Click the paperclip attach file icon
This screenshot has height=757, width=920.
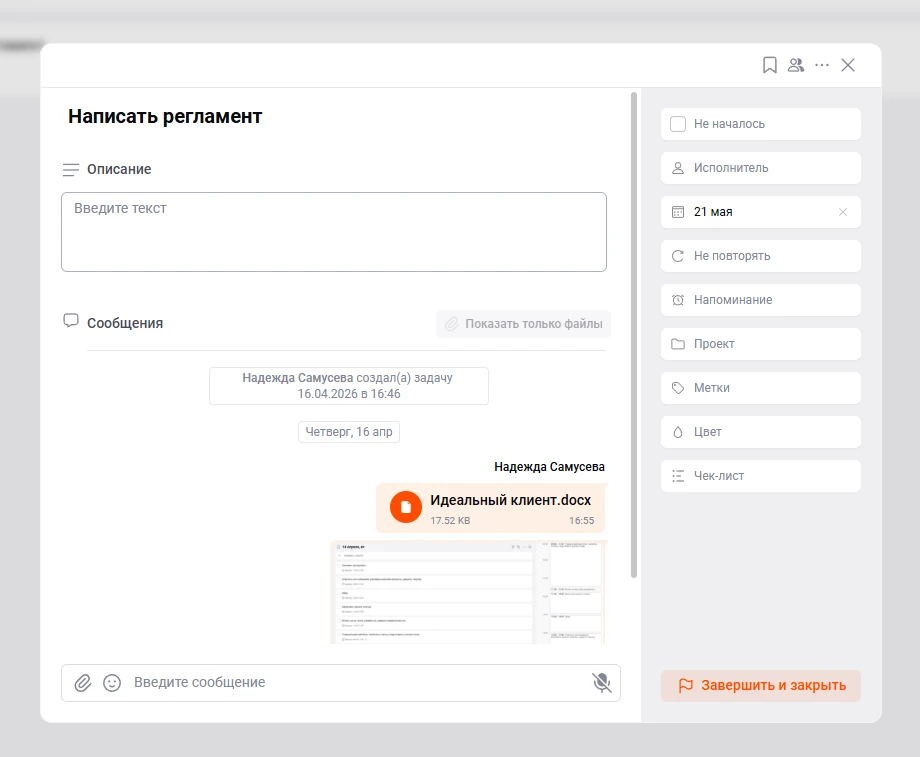pyautogui.click(x=83, y=683)
